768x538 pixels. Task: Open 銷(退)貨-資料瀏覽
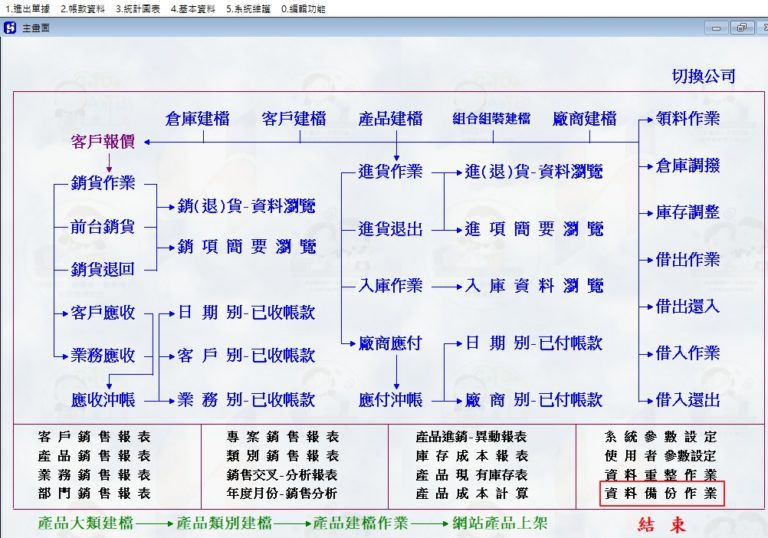coord(246,206)
